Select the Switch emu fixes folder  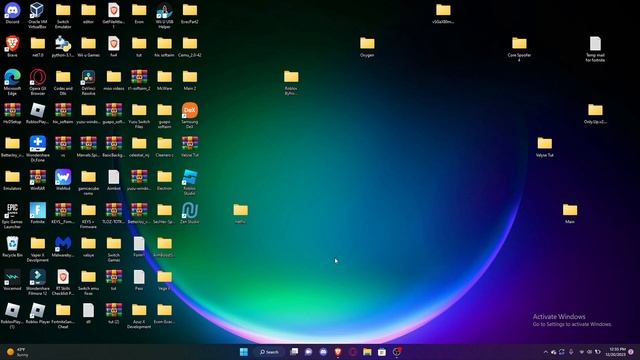point(88,282)
